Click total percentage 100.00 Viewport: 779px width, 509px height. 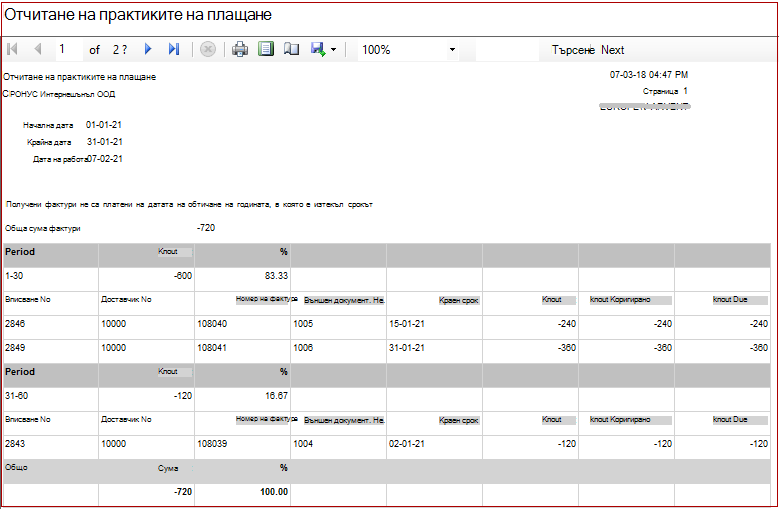[x=274, y=492]
